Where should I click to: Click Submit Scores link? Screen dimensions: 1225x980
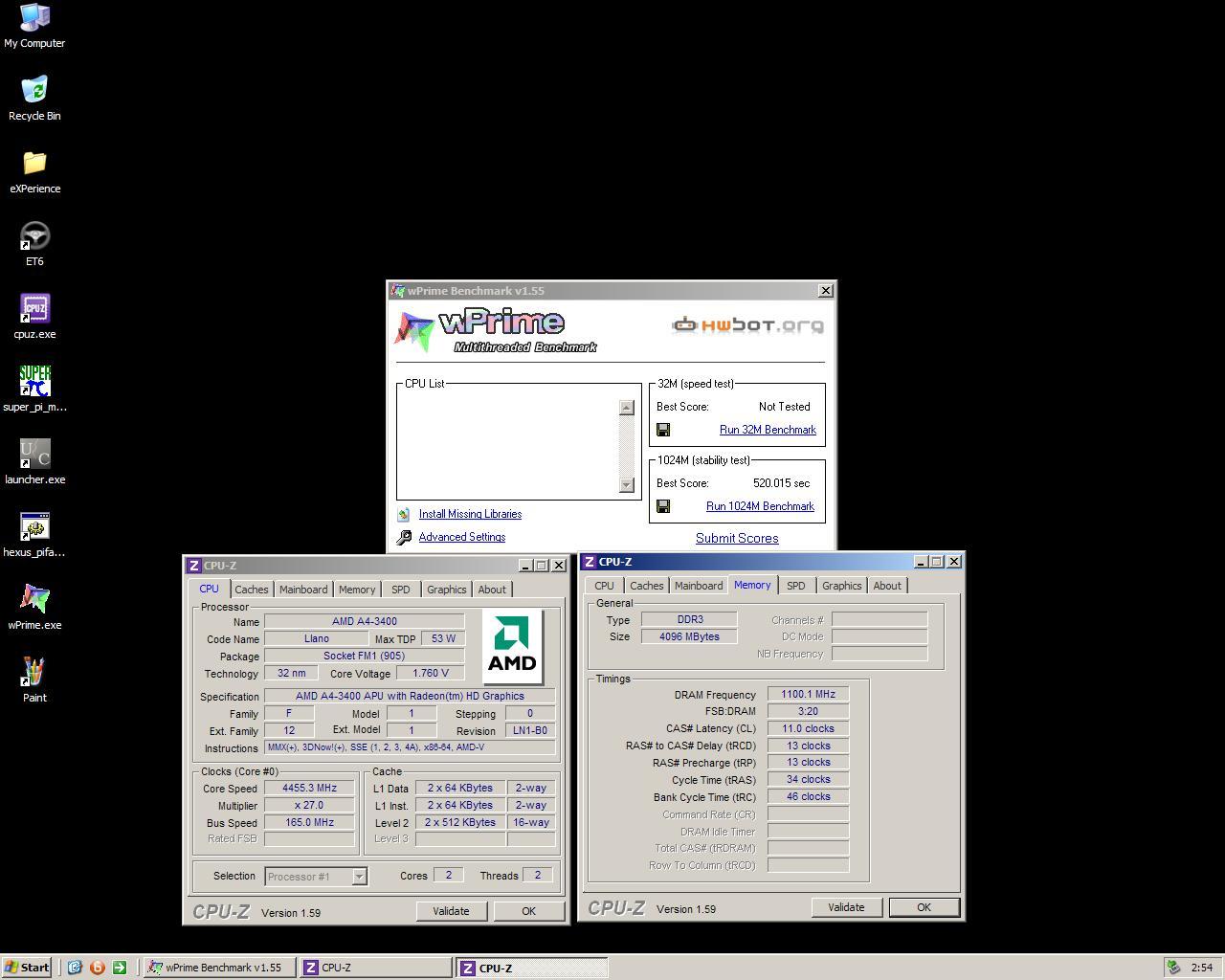tap(737, 538)
